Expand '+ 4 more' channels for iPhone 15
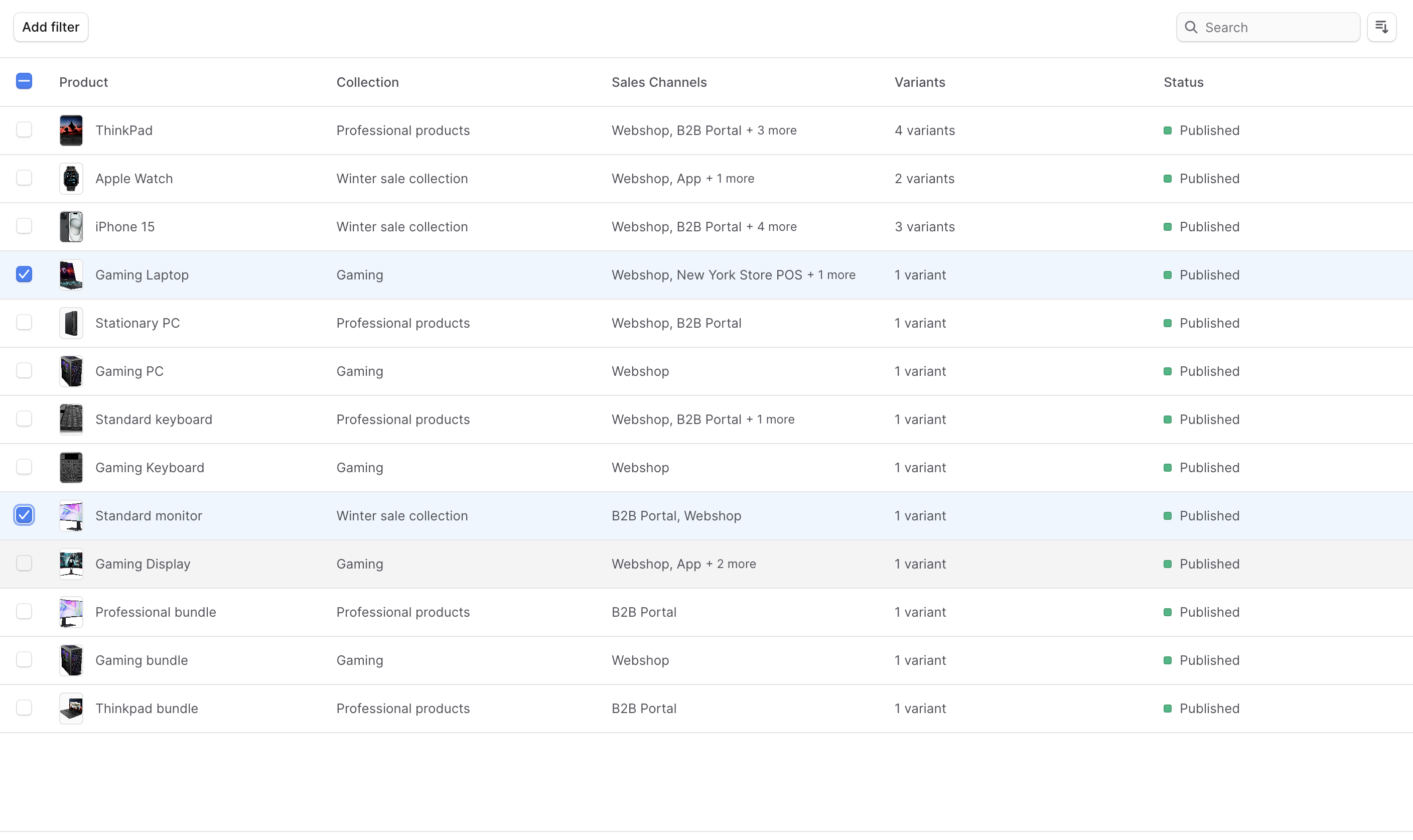Viewport: 1413px width, 840px height. (x=771, y=226)
